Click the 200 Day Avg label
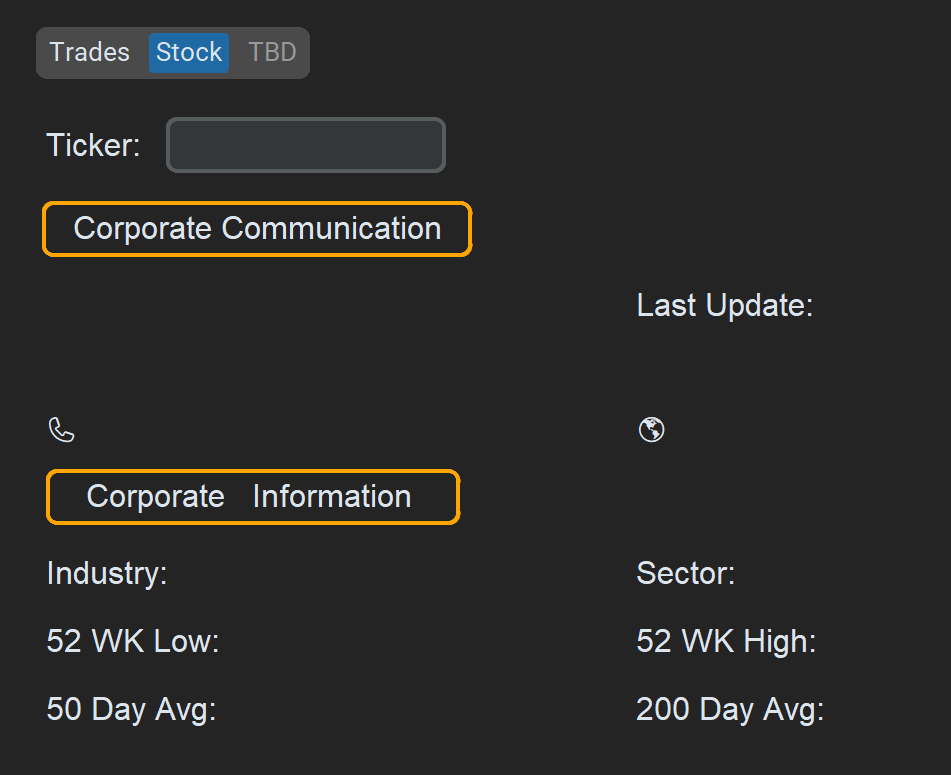This screenshot has height=775, width=951. click(x=730, y=709)
